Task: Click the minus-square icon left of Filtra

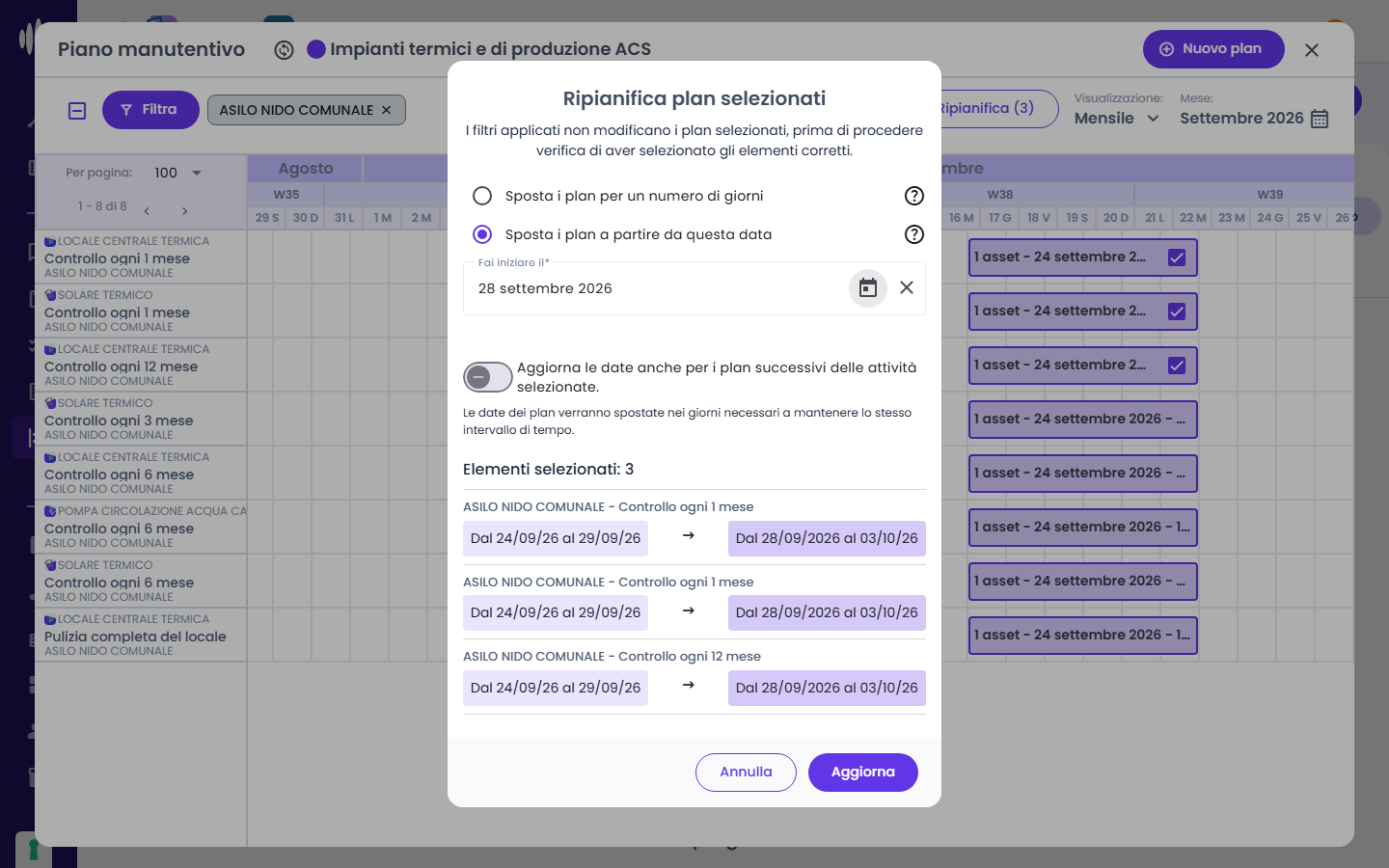Action: pos(77,111)
